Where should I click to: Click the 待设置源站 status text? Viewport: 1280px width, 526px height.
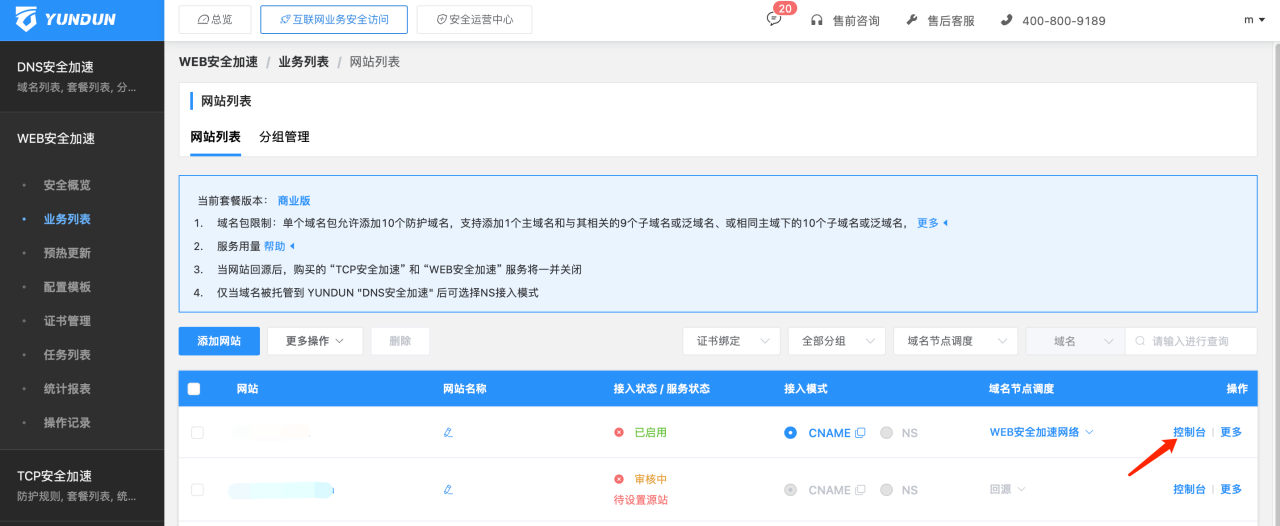pos(641,500)
